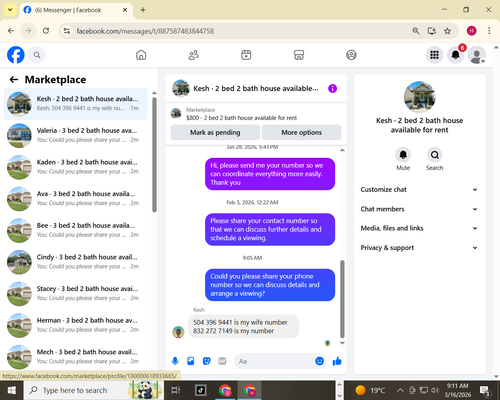The width and height of the screenshot is (500, 400).
Task: Expand Media, files and links section
Action: coord(419,228)
